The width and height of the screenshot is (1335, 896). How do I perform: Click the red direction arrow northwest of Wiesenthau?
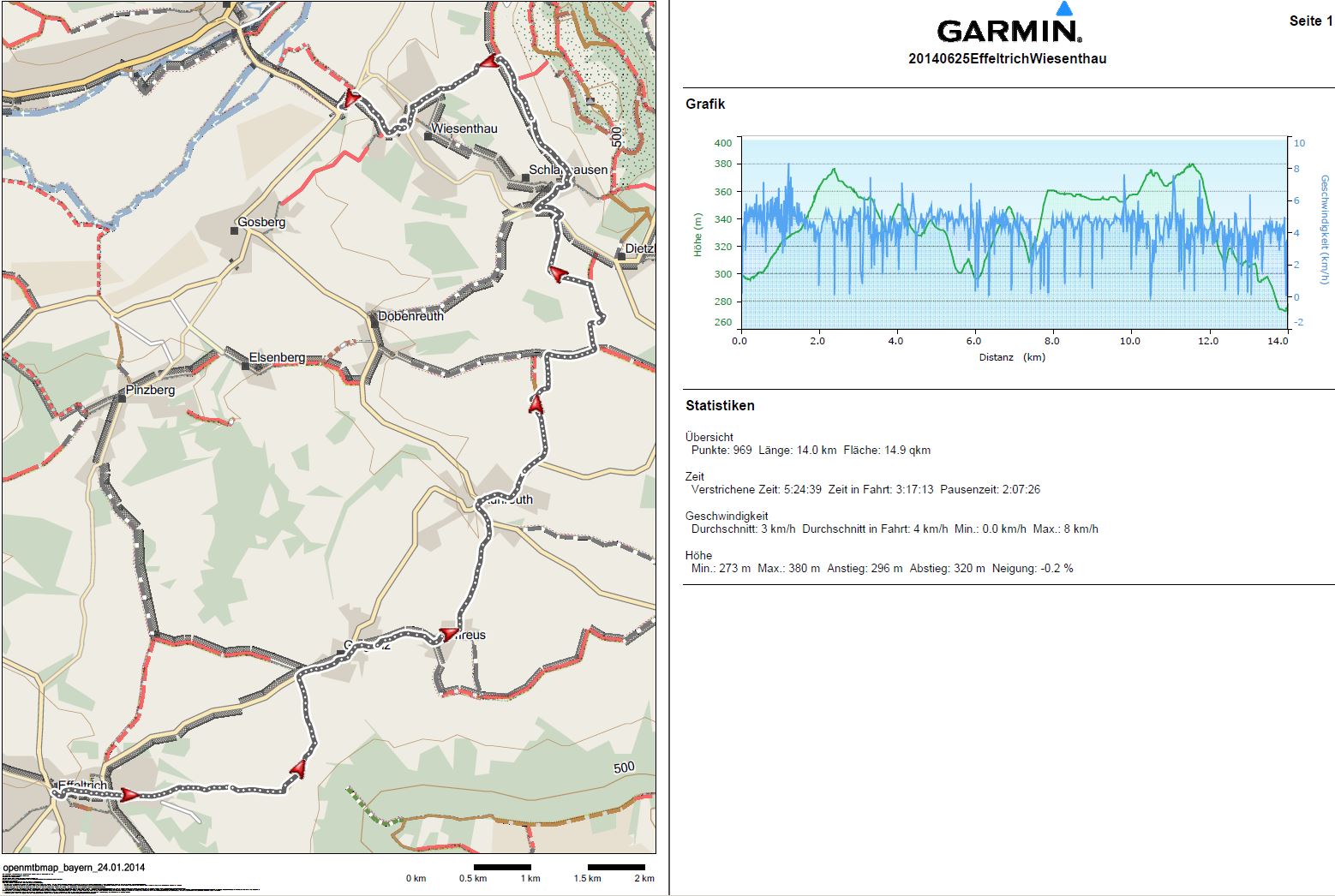350,98
